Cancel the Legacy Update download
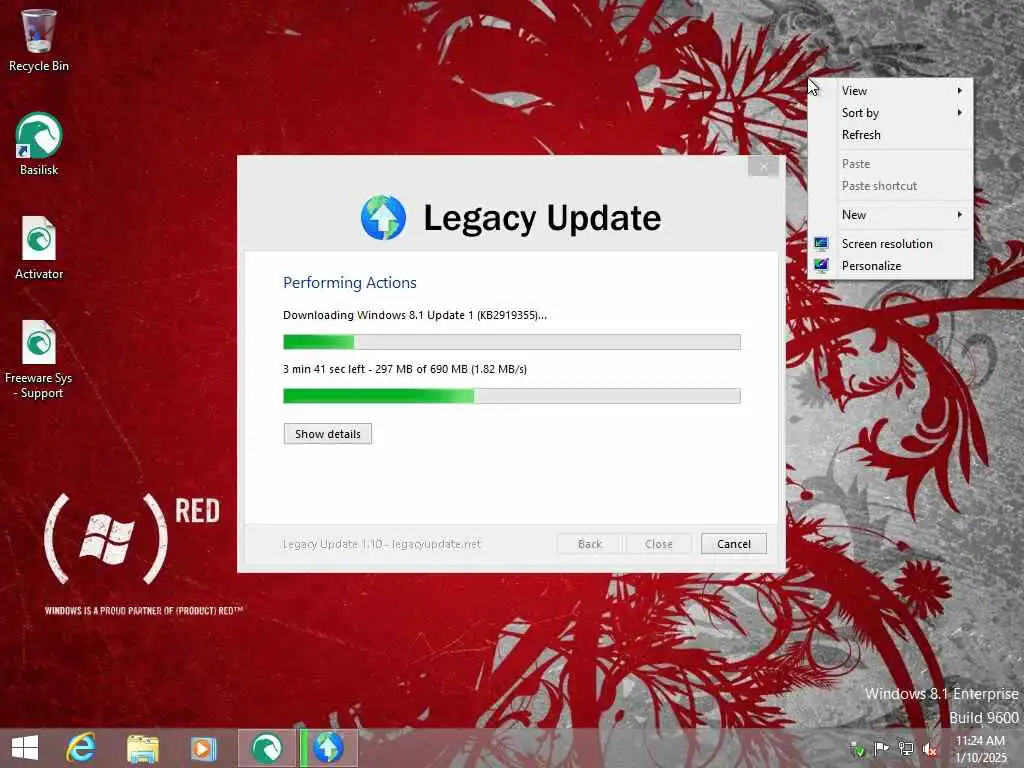Viewport: 1024px width, 768px height. click(x=733, y=544)
